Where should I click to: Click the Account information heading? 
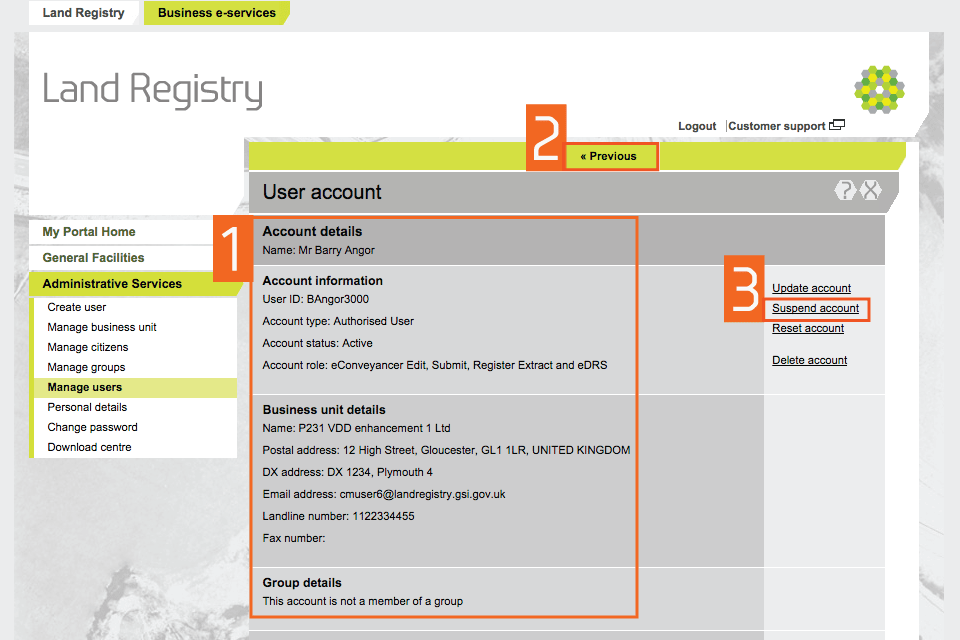(x=323, y=280)
